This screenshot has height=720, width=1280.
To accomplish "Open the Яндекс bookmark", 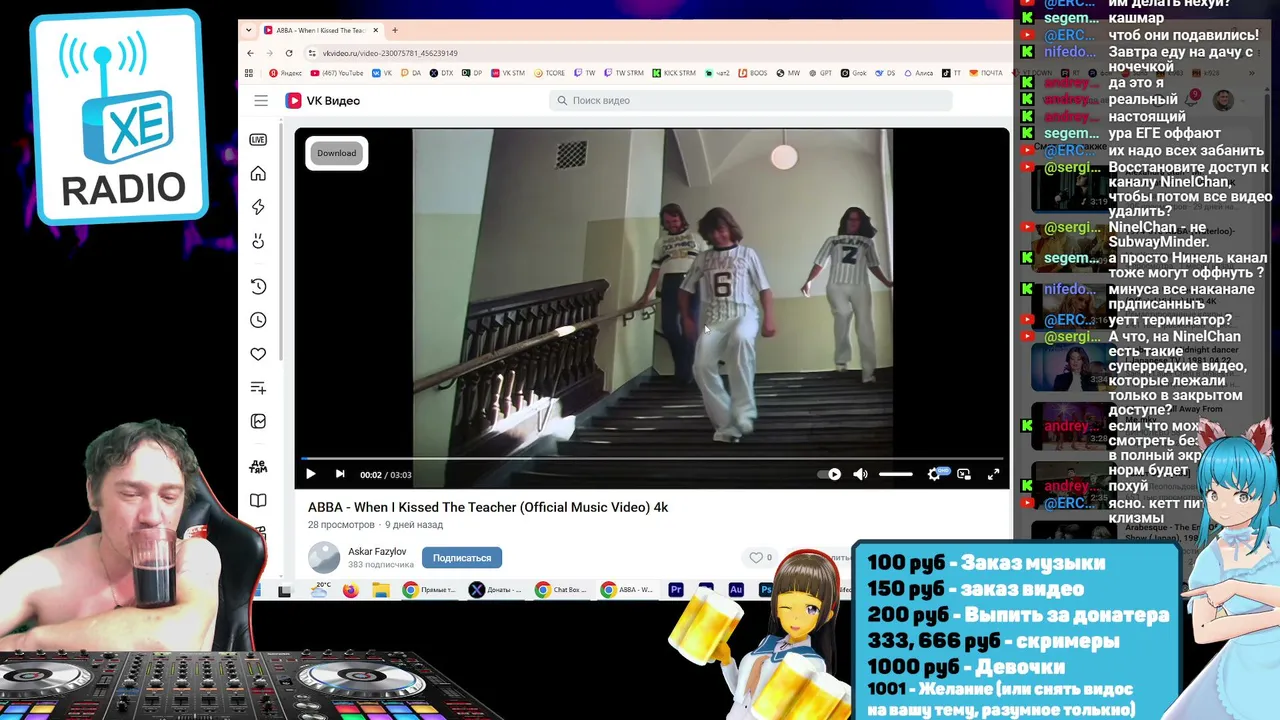I will click(286, 73).
